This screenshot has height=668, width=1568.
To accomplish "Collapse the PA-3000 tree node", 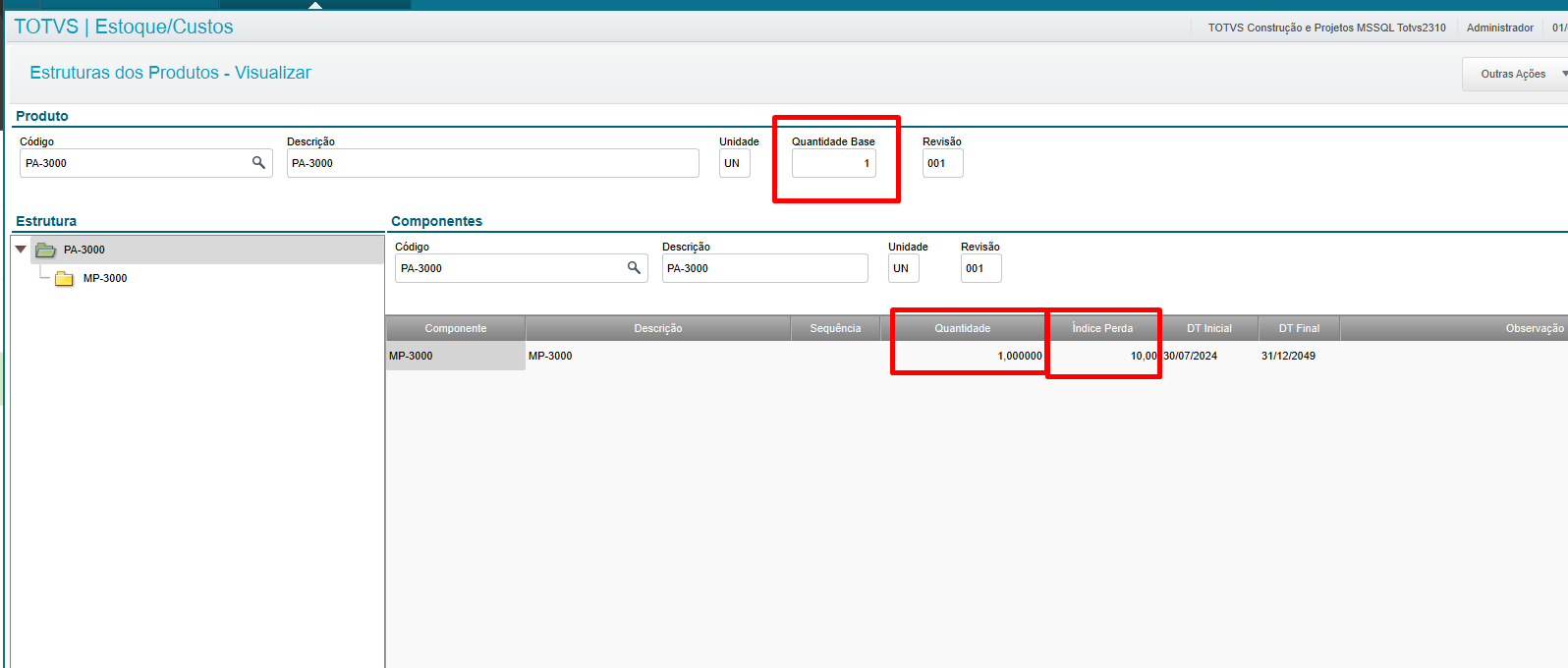I will tap(21, 250).
